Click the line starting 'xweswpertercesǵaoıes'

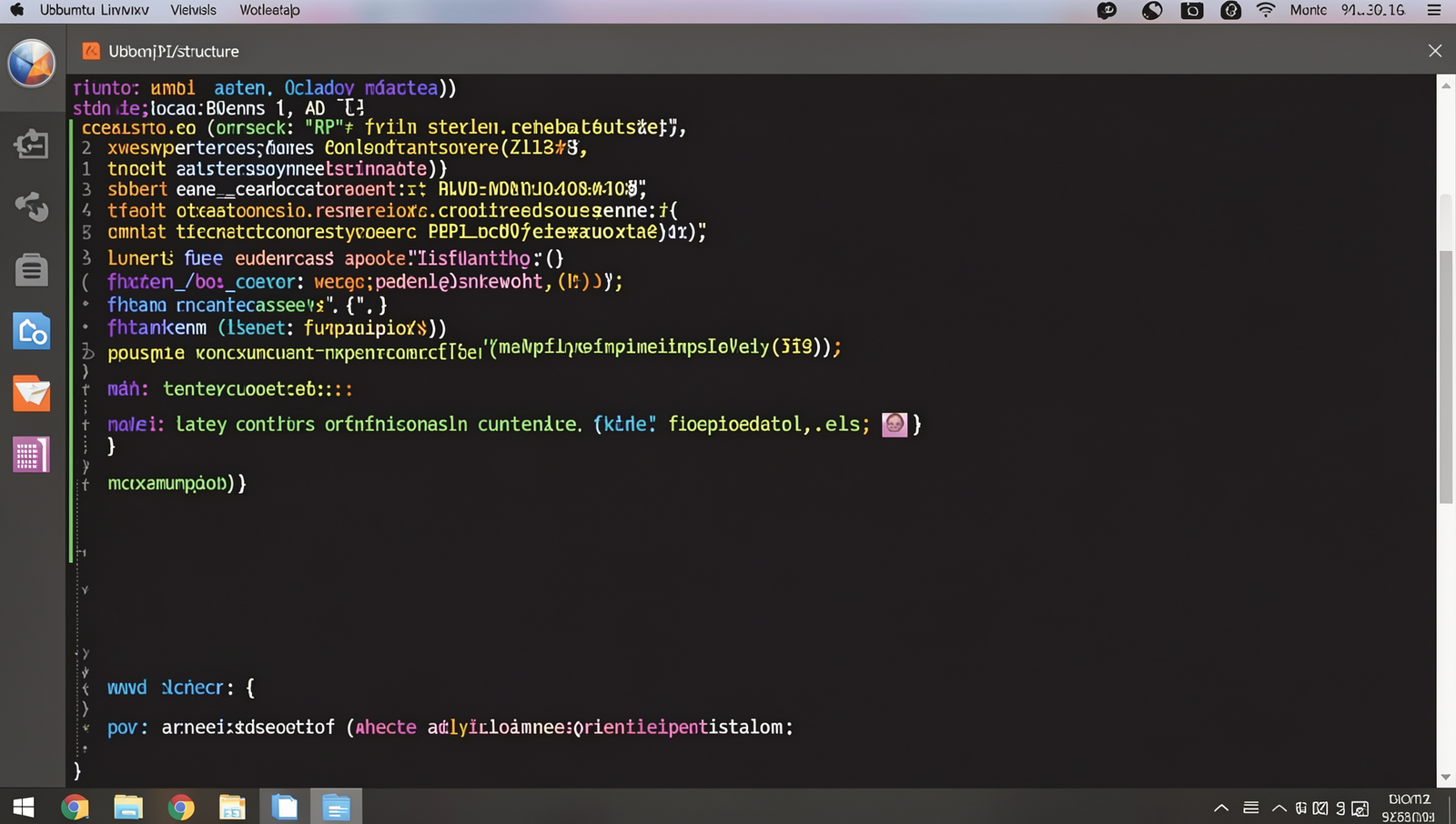pos(347,147)
